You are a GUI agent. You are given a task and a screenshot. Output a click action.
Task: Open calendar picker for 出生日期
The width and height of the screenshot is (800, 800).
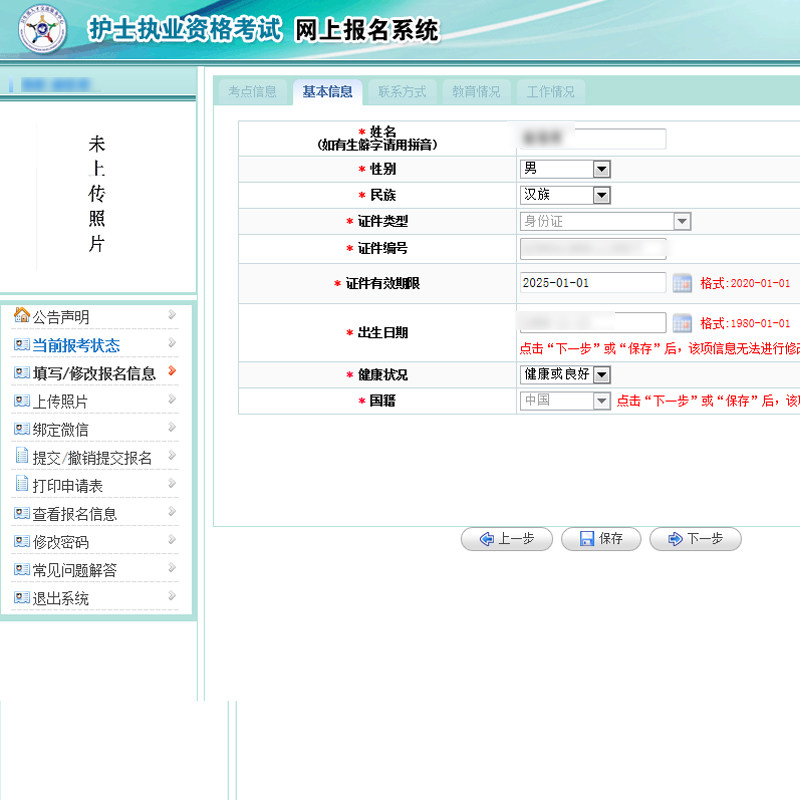click(682, 323)
